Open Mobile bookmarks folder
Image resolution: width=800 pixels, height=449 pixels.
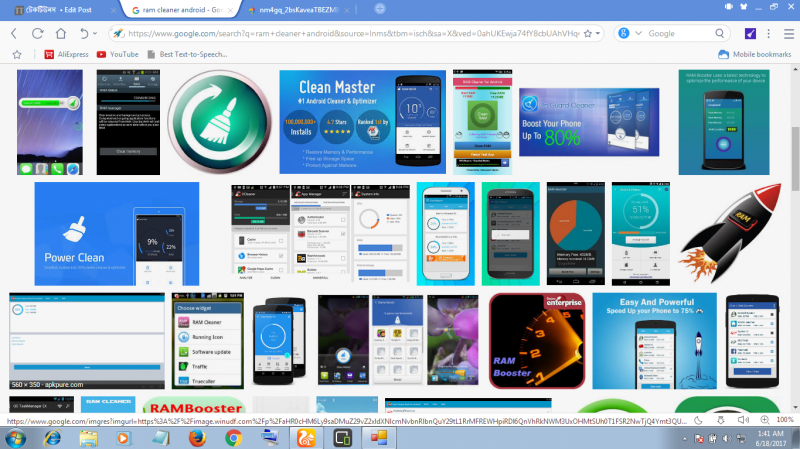[x=755, y=54]
